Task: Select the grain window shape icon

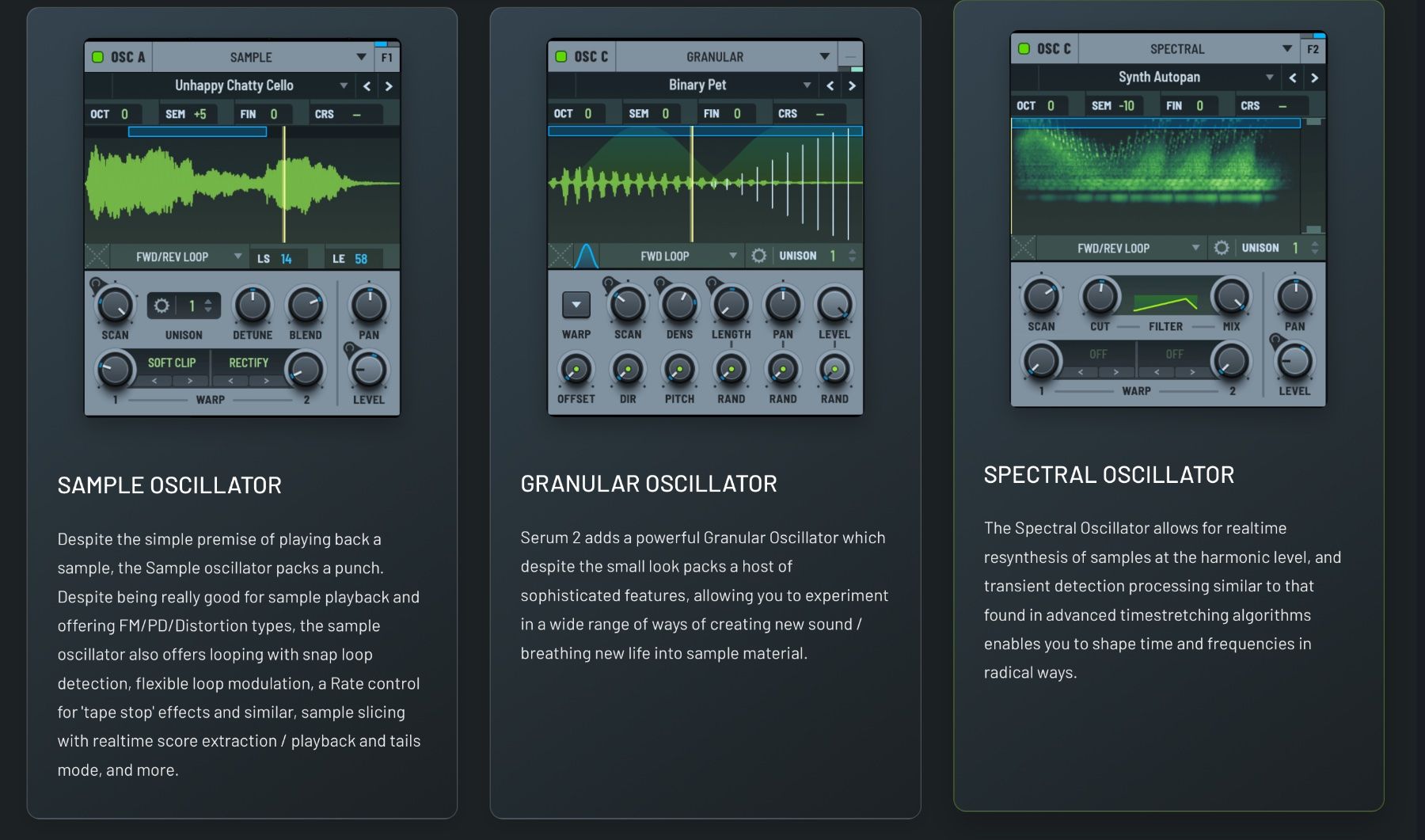Action: pyautogui.click(x=586, y=255)
